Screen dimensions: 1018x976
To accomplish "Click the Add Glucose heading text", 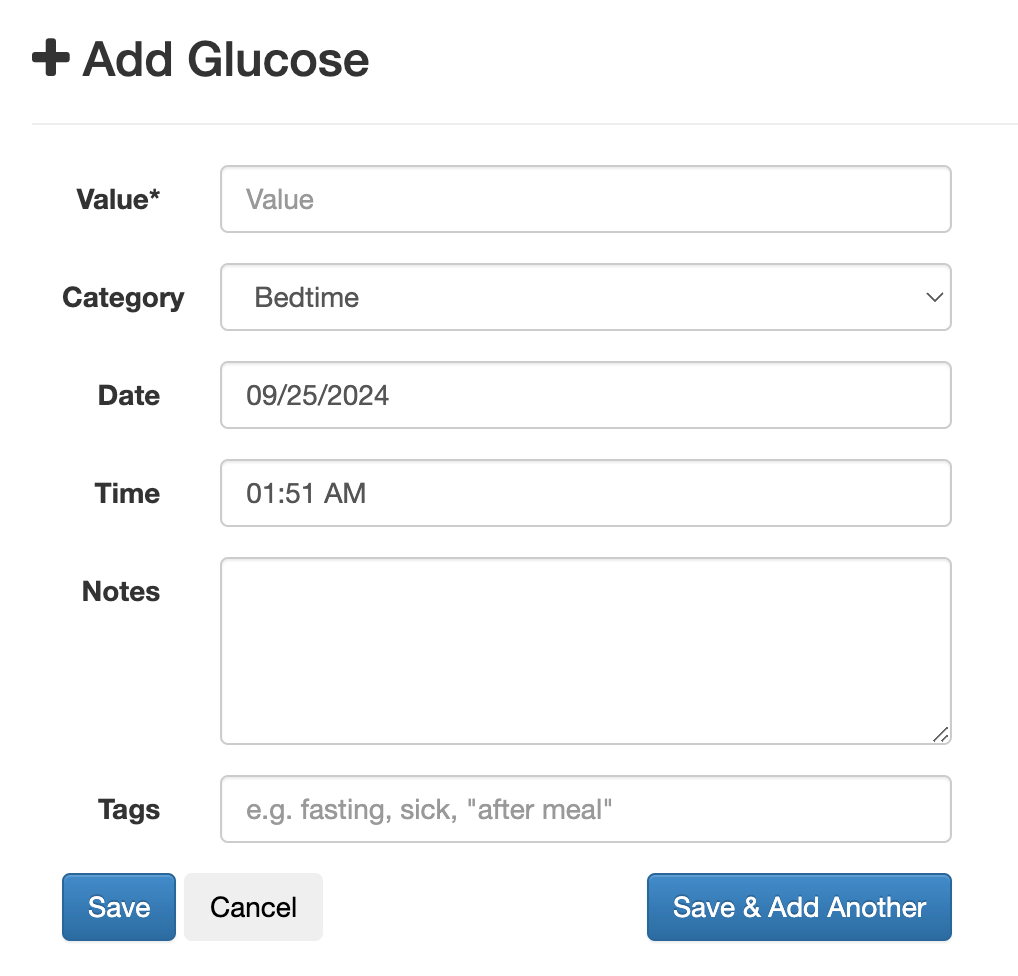I will pyautogui.click(x=226, y=59).
